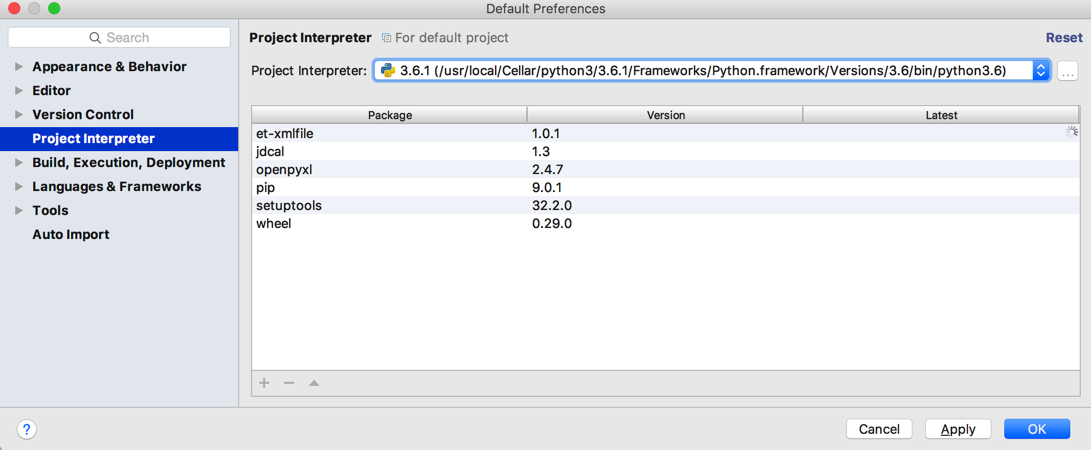The height and width of the screenshot is (450, 1091).
Task: Focus the settings Search field
Action: pos(120,37)
